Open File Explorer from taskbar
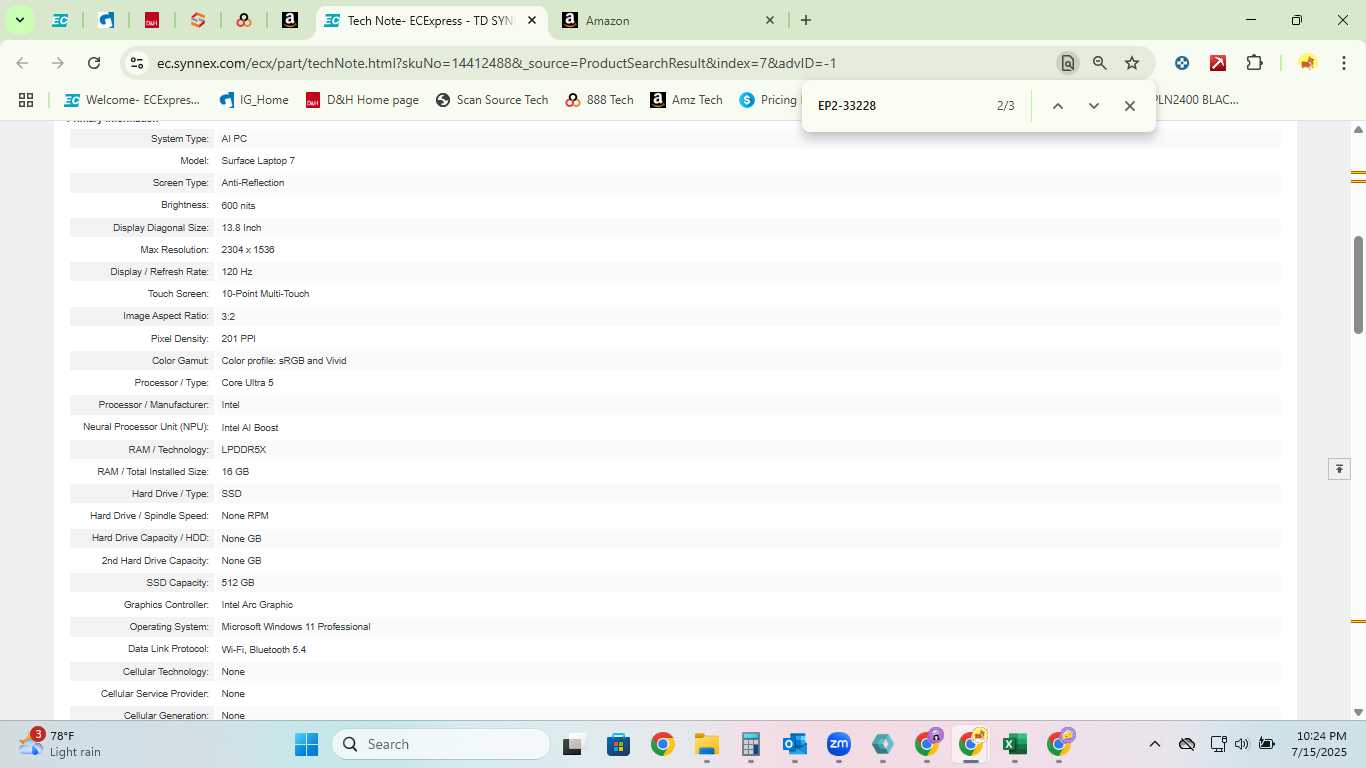 click(x=707, y=744)
